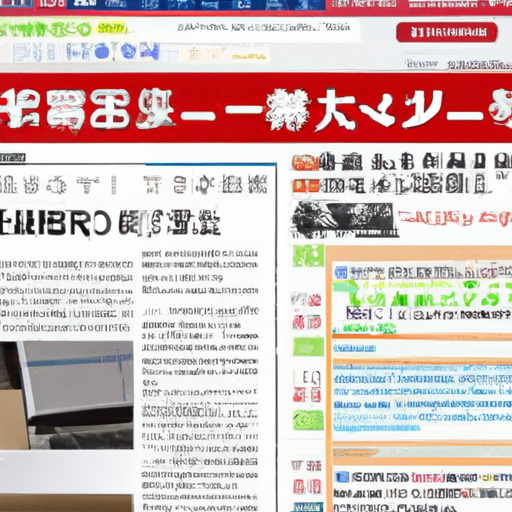
Task: Open the LIBRO article headline
Action: (x=110, y=223)
